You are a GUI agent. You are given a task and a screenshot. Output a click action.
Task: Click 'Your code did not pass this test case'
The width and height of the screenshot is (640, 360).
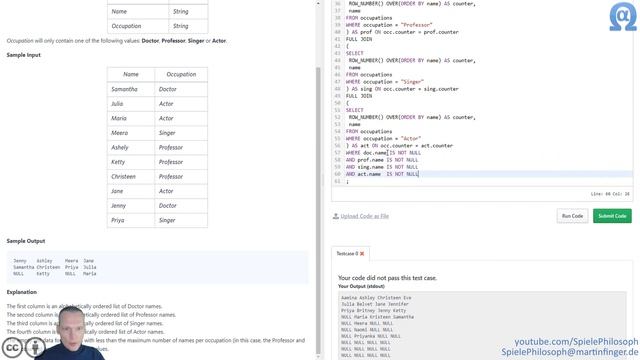[x=387, y=278]
